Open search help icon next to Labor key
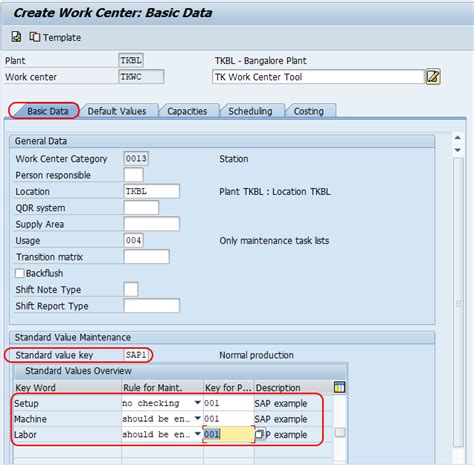This screenshot has width=474, height=467. click(x=259, y=434)
